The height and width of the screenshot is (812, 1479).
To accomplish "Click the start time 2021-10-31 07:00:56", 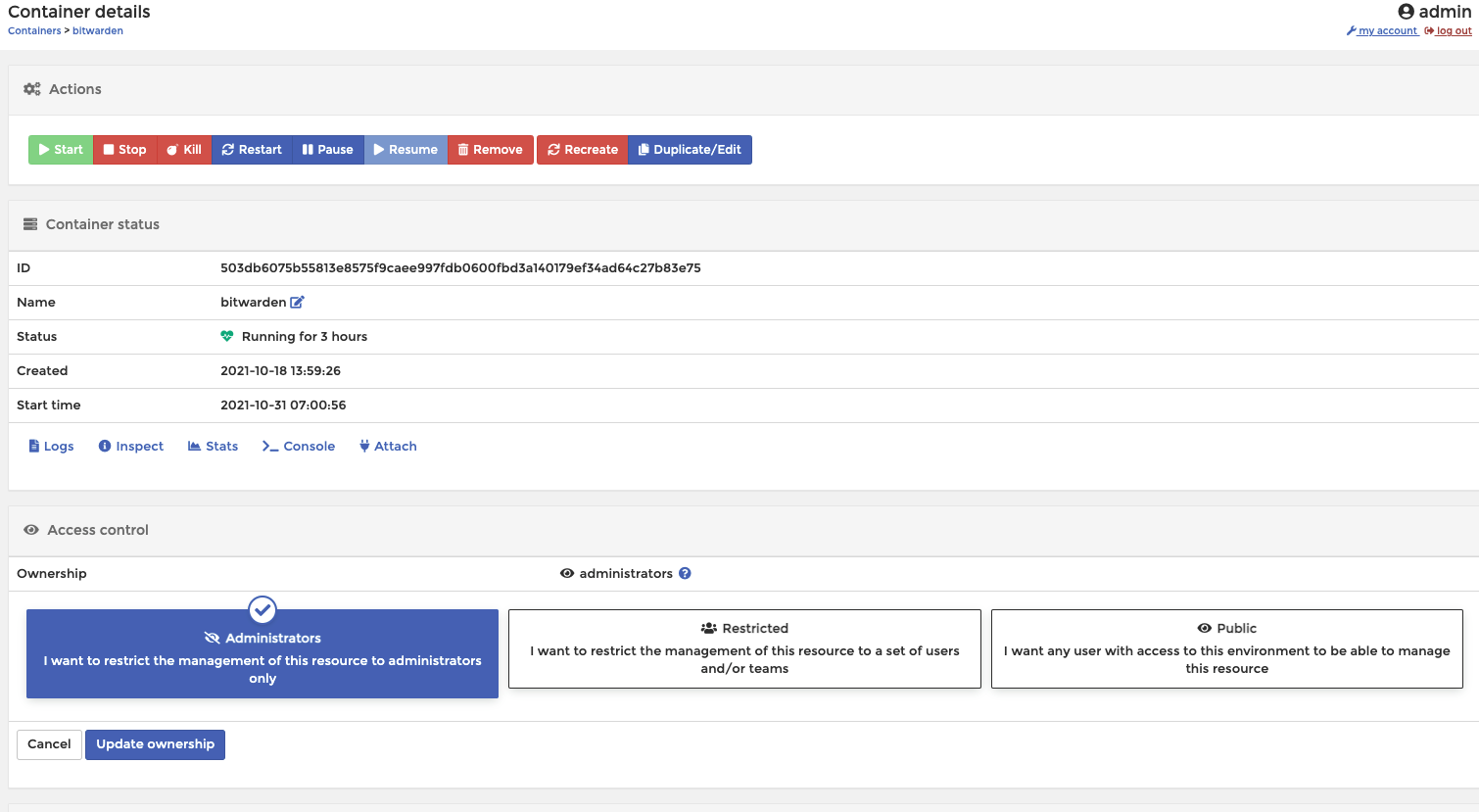I will pyautogui.click(x=283, y=406).
